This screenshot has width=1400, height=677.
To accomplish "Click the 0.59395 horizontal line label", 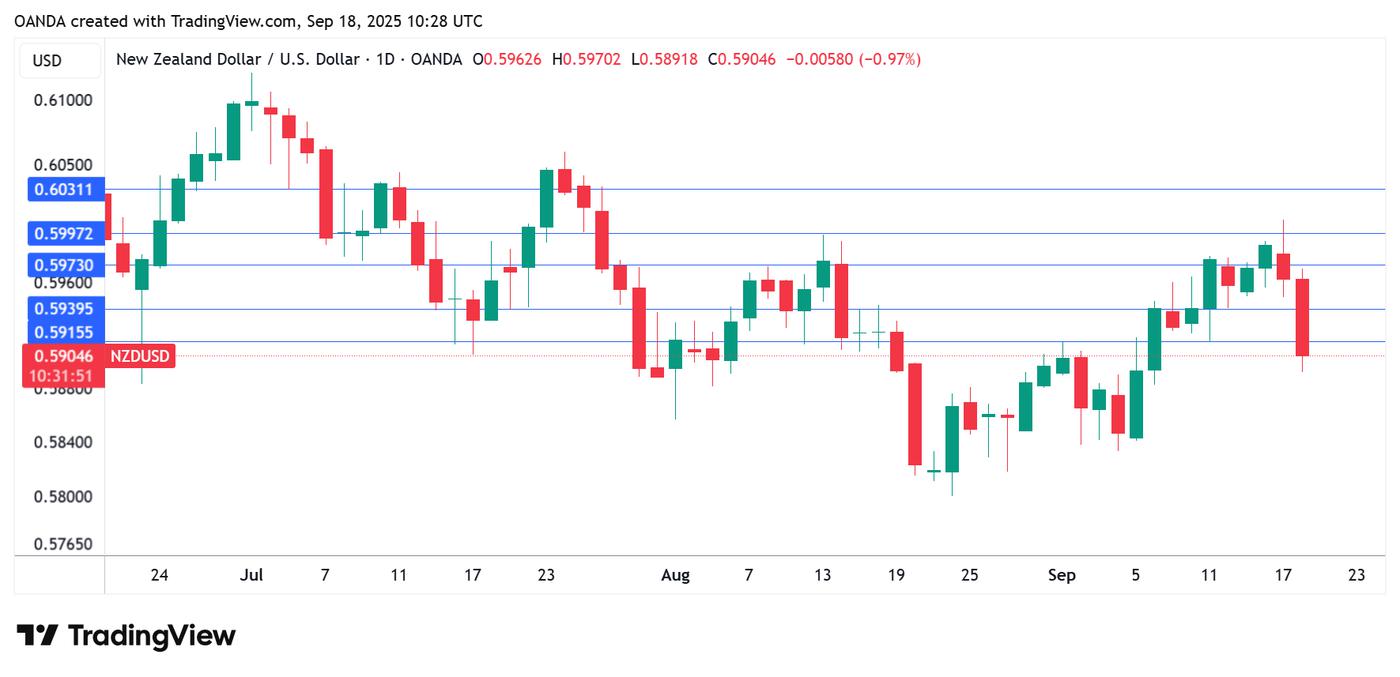I will (64, 309).
